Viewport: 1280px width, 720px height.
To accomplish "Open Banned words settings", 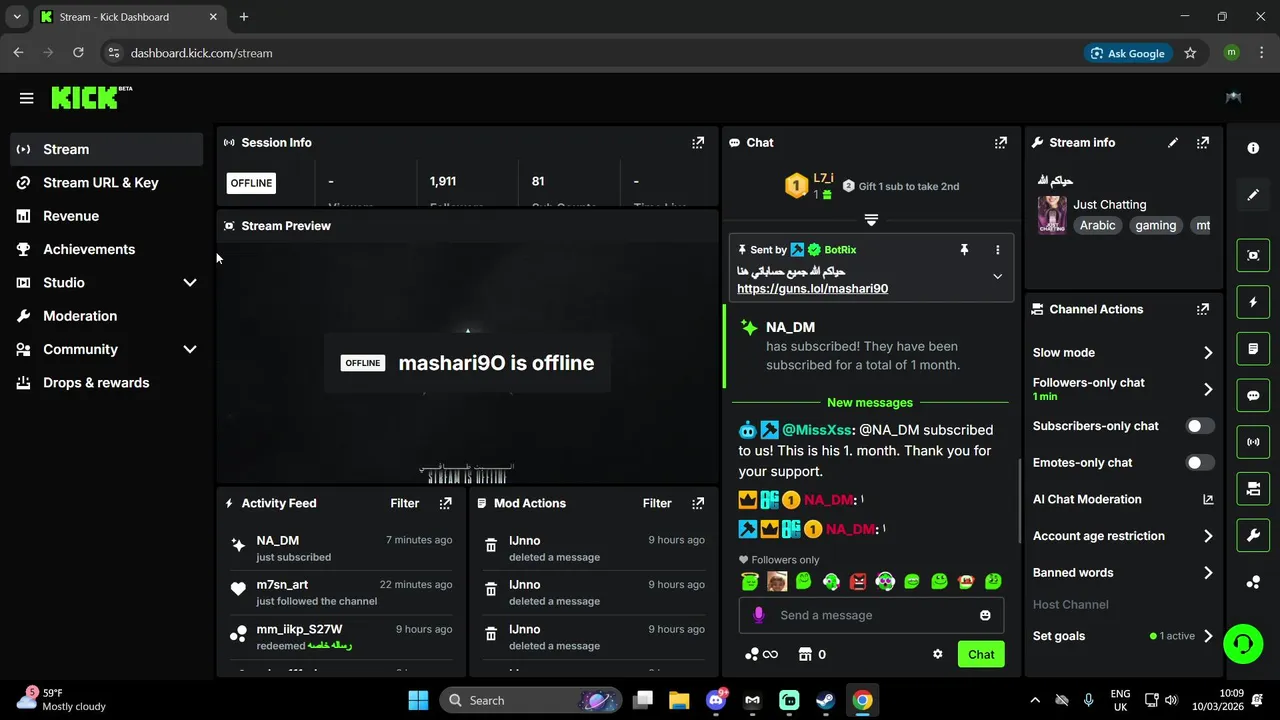I will coord(1123,573).
